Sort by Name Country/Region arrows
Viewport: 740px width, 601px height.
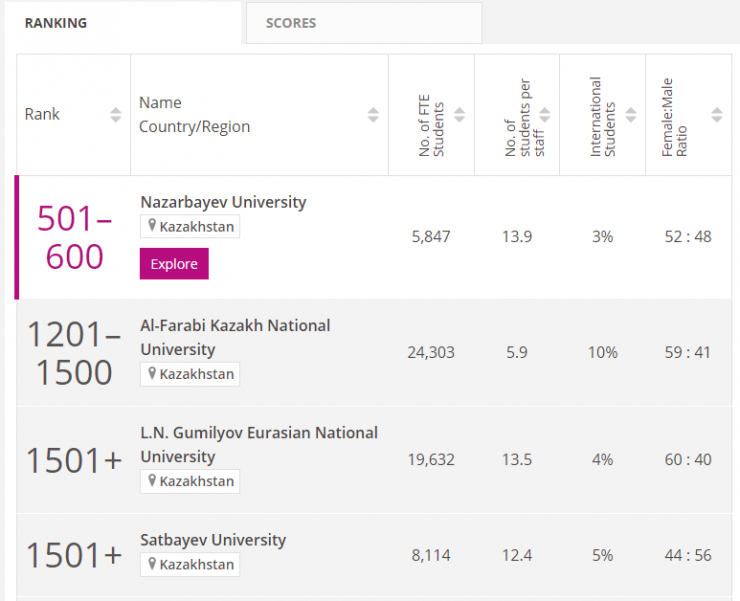(373, 115)
